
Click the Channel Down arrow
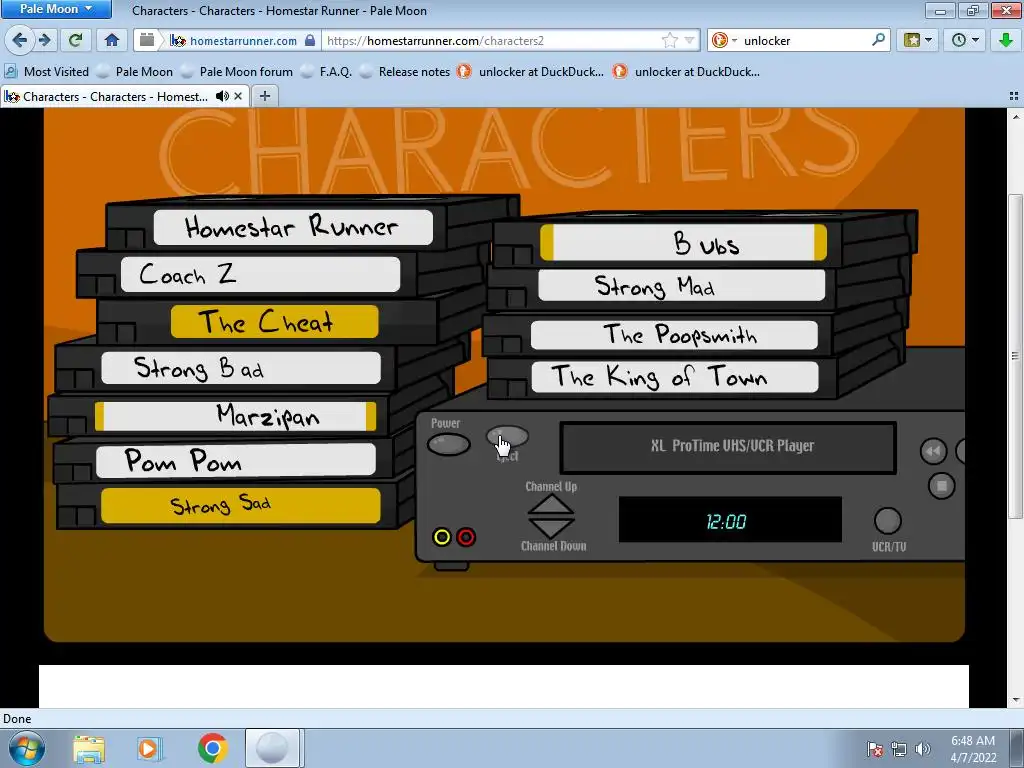(x=551, y=527)
